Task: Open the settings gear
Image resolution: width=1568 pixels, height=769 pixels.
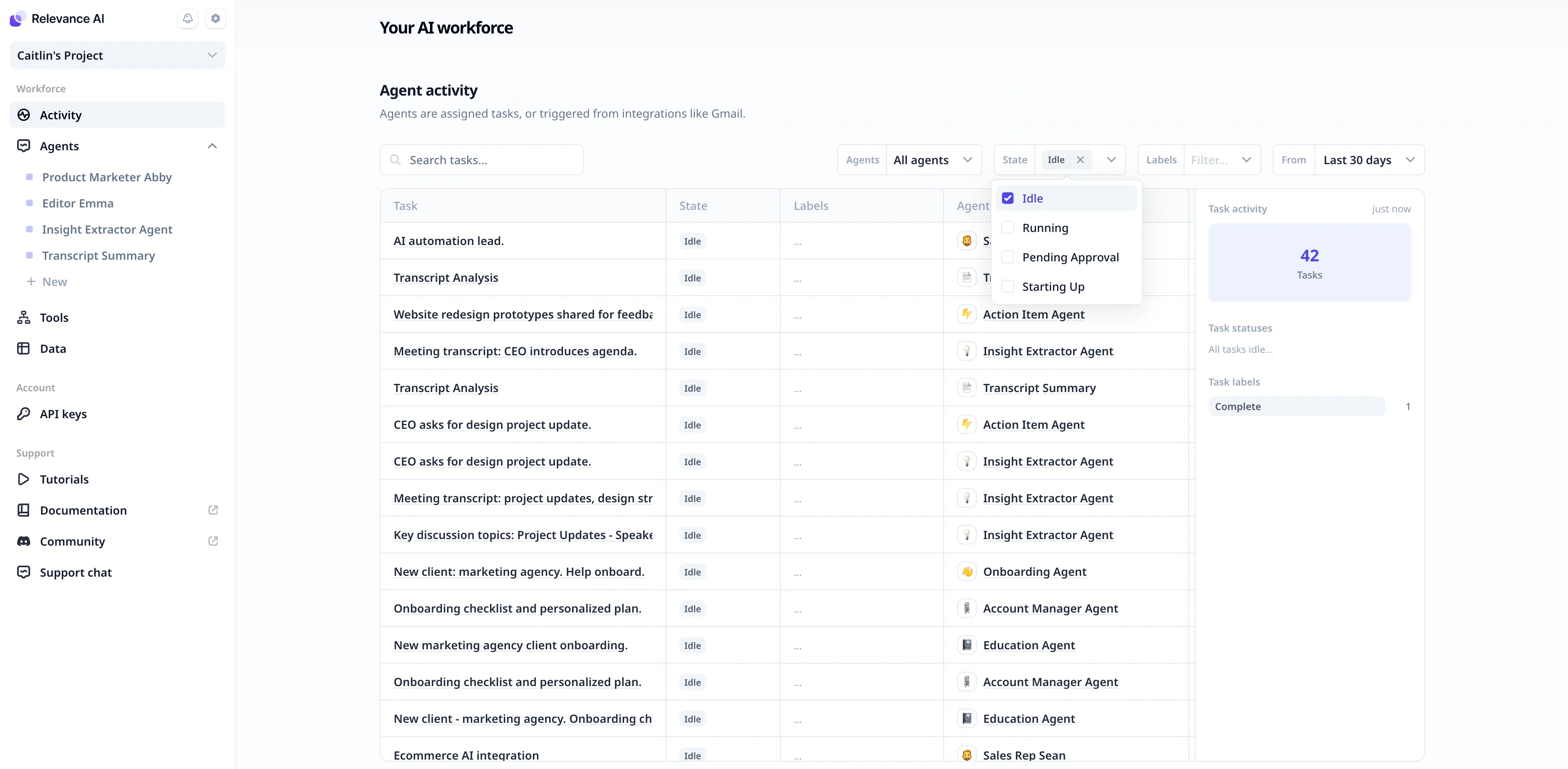Action: coord(216,18)
